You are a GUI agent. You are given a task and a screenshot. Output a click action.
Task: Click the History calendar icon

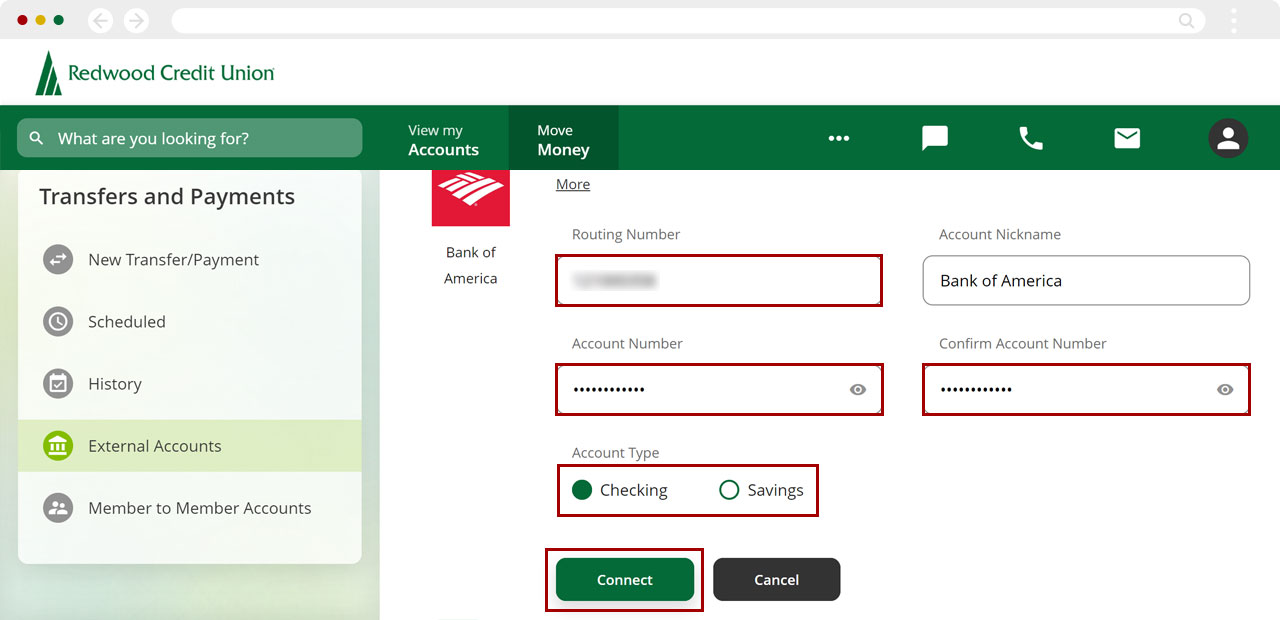tap(58, 384)
